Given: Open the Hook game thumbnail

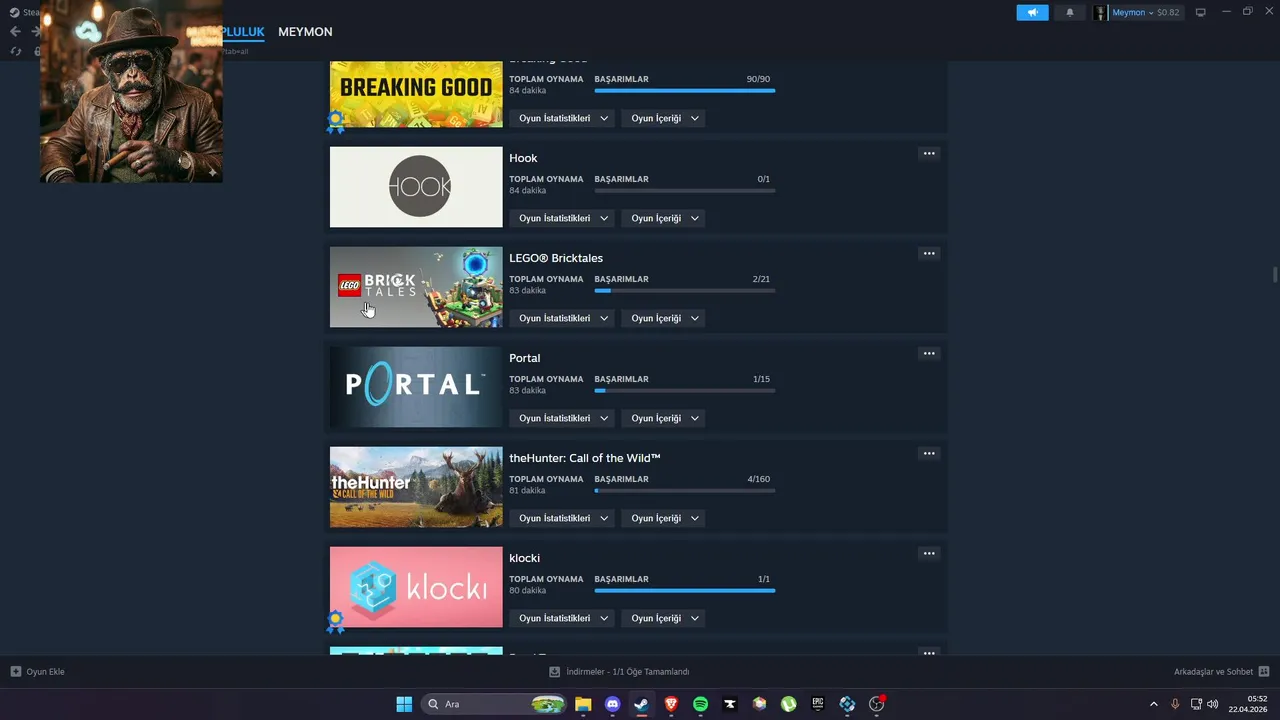Looking at the screenshot, I should [416, 187].
